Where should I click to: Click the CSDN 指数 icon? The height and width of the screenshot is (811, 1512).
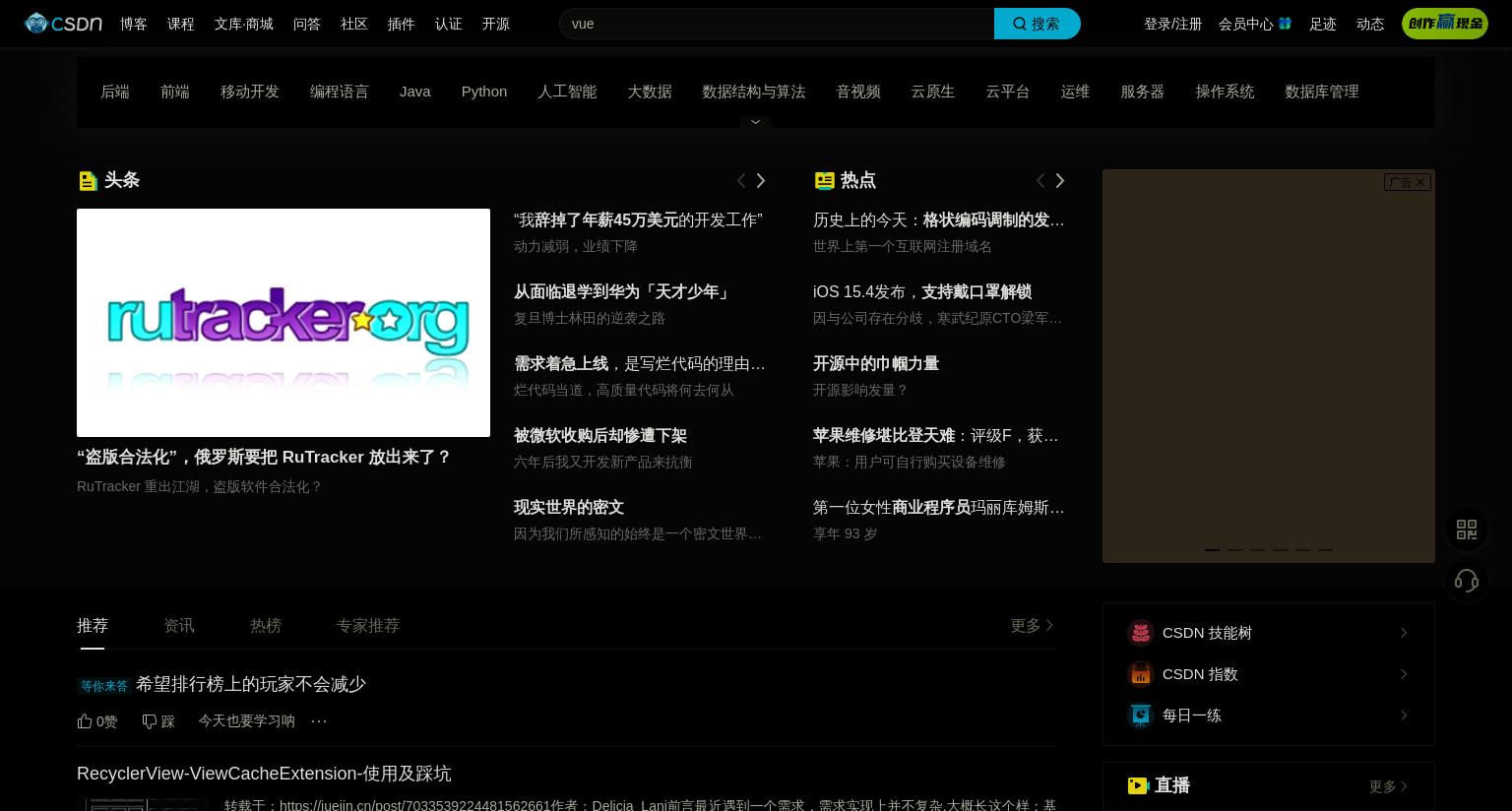click(x=1140, y=674)
